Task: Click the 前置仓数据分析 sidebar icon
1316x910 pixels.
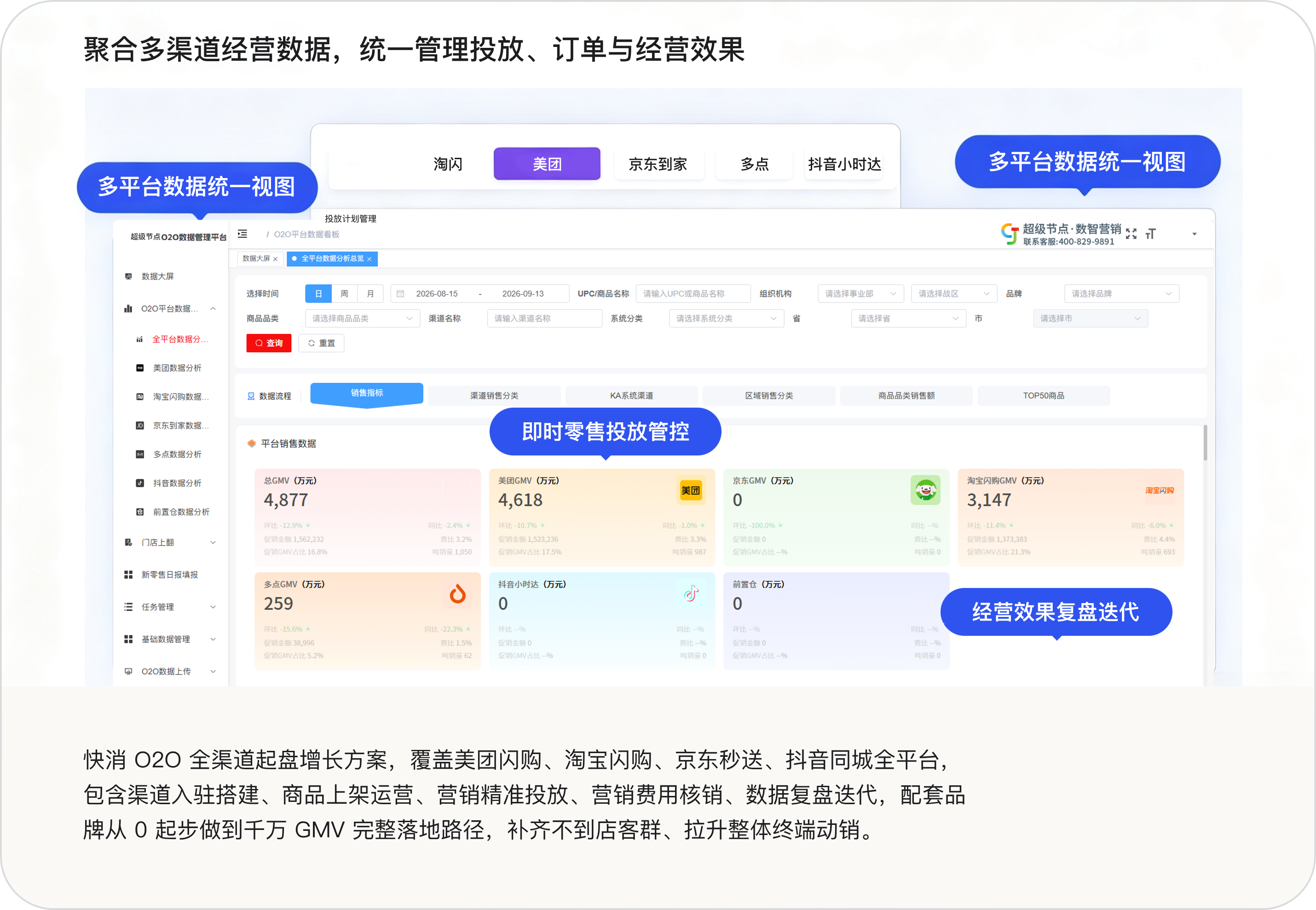Action: pos(140,512)
